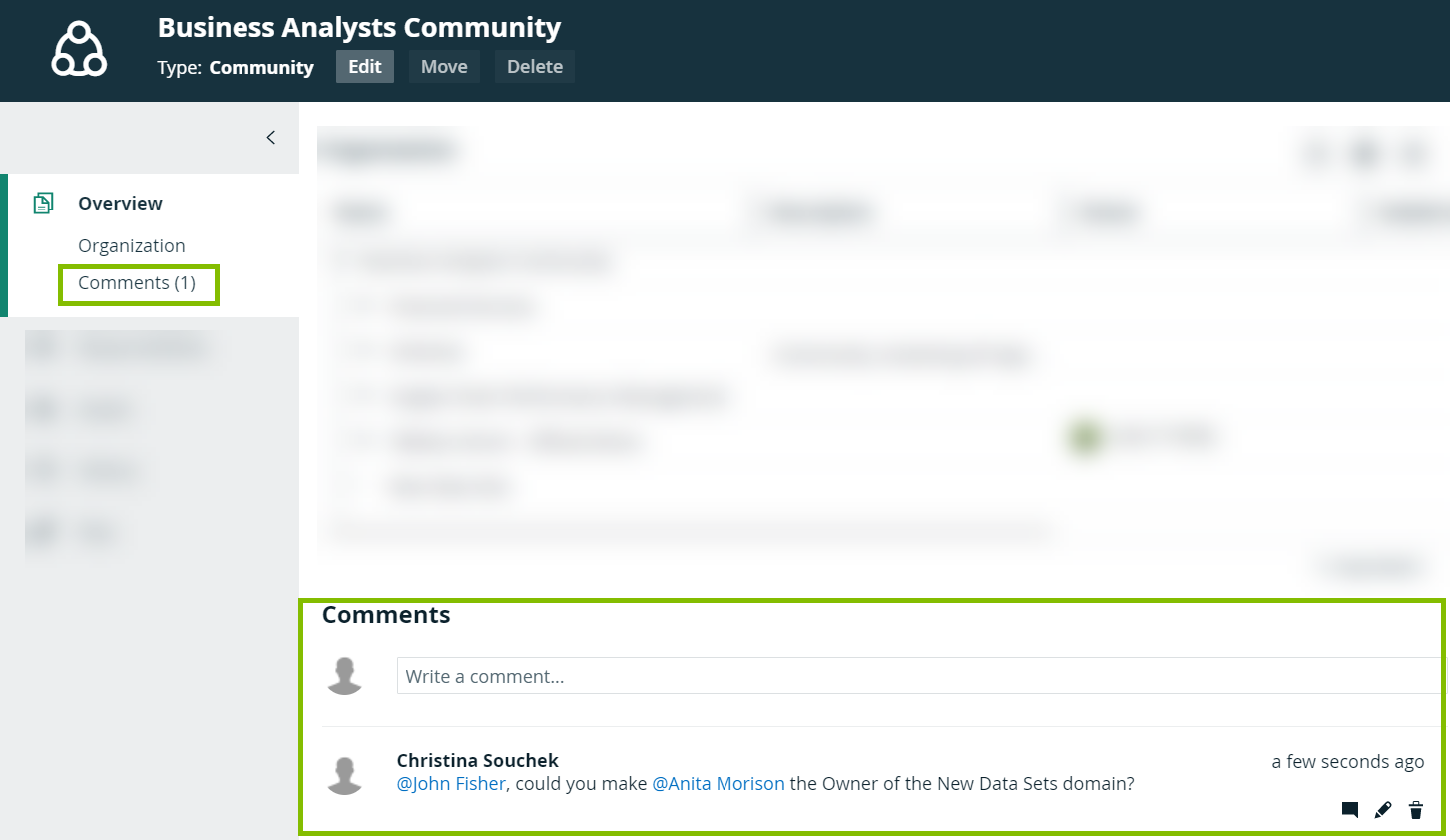Click the Overview page icon in sidebar
The image size is (1450, 840).
tap(43, 204)
